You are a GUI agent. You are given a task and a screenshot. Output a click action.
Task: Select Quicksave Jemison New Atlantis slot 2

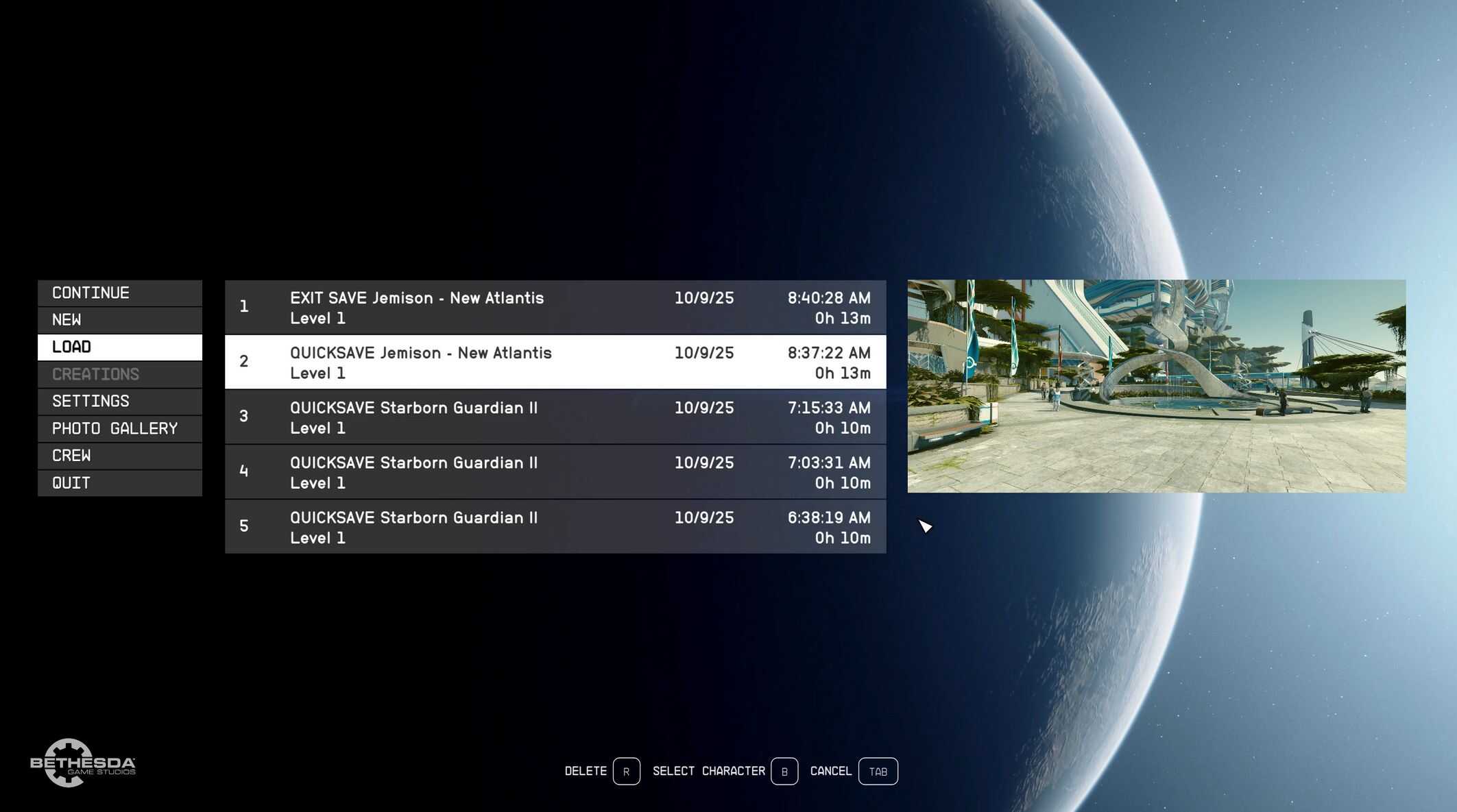coord(555,362)
